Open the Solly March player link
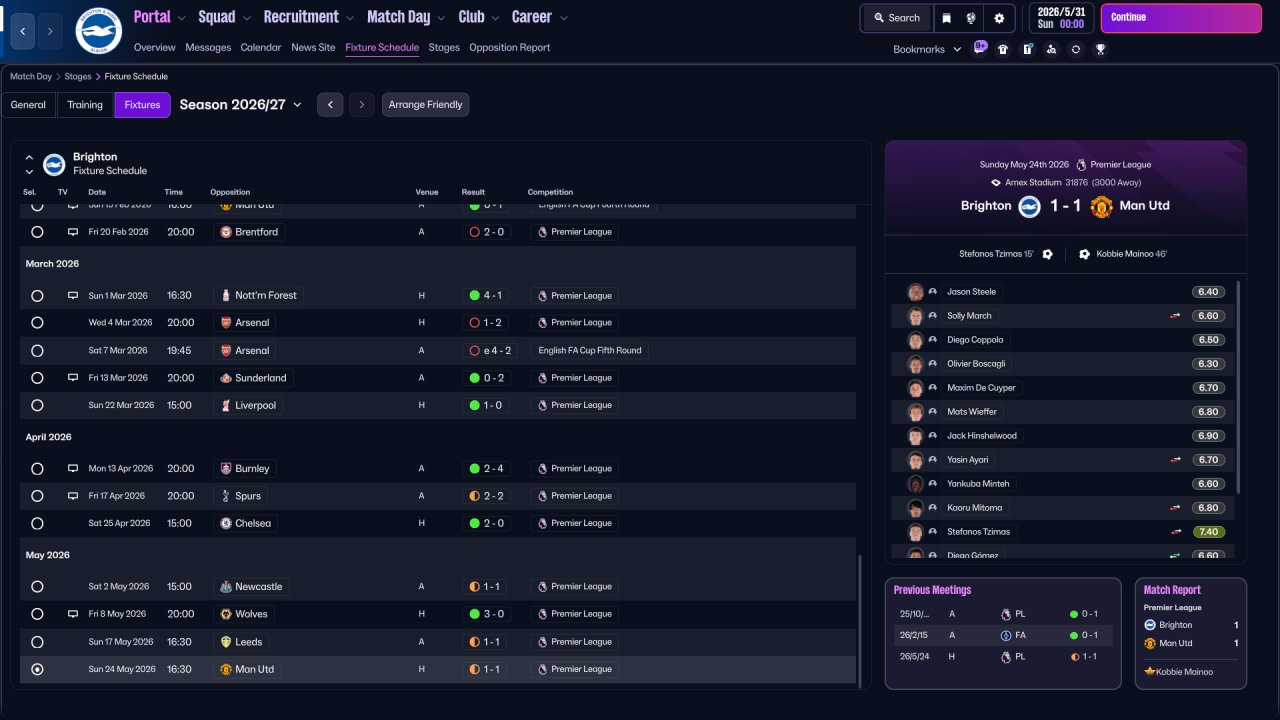The height and width of the screenshot is (720, 1280). click(969, 316)
